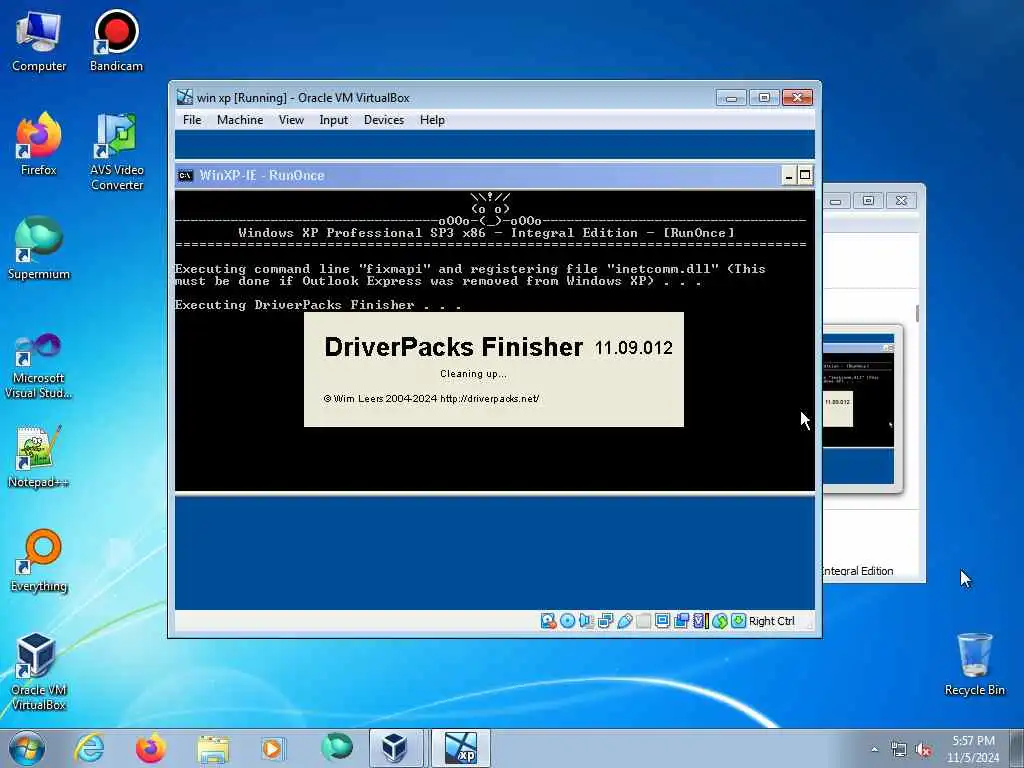Image resolution: width=1024 pixels, height=768 pixels.
Task: Click the hard disk activity status icon
Action: pos(549,620)
